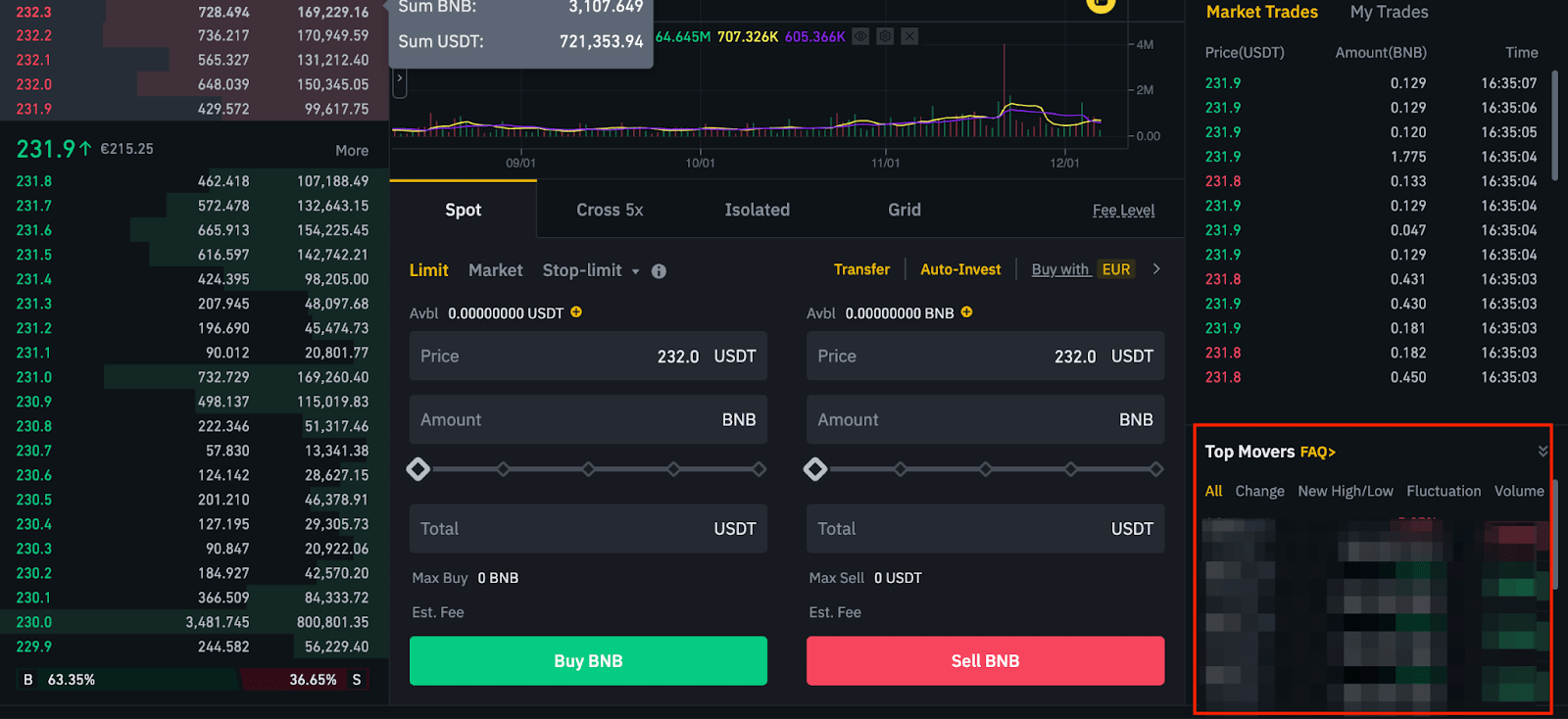
Task: Focus the sell Amount BNB field
Action: (x=986, y=419)
